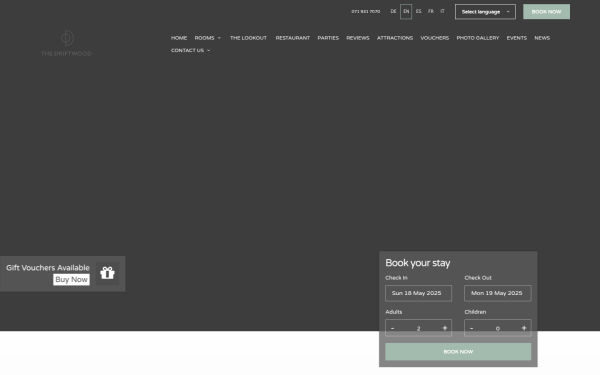Open the PHOTO GALLERY page
This screenshot has height=375, width=600.
pos(478,38)
